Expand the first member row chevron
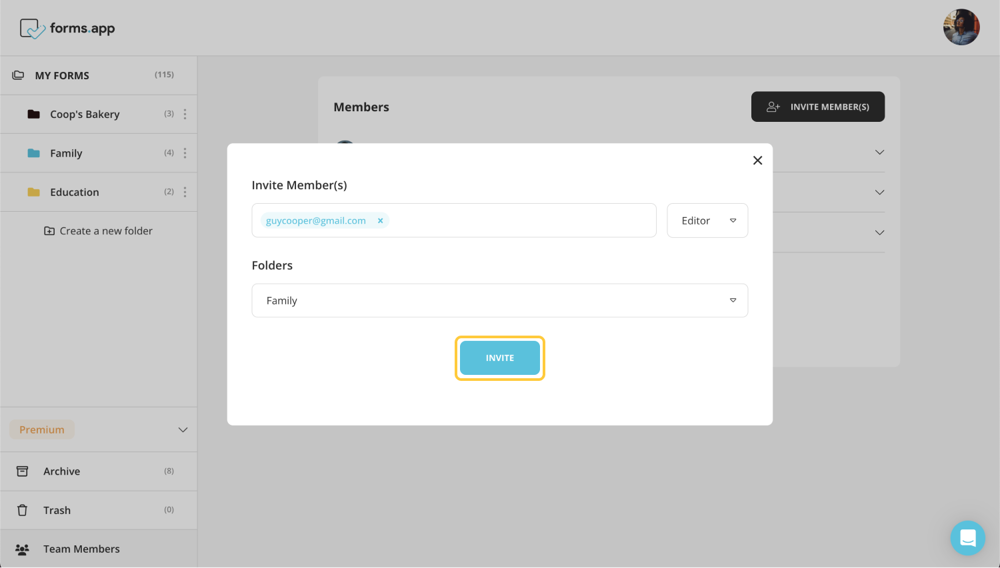Viewport: 1000px width, 568px height. coord(879,153)
